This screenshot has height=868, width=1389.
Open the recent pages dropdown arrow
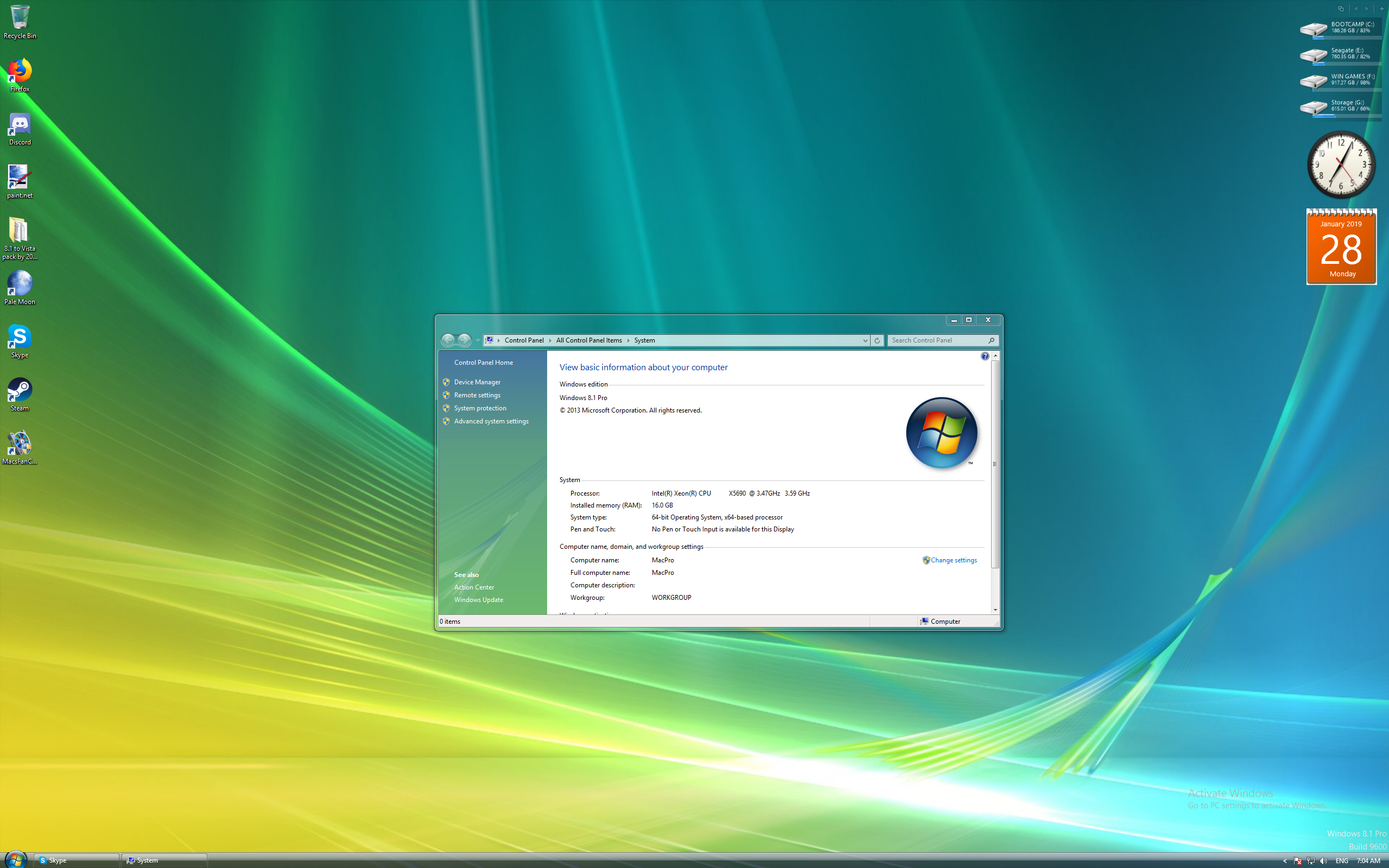coord(478,340)
